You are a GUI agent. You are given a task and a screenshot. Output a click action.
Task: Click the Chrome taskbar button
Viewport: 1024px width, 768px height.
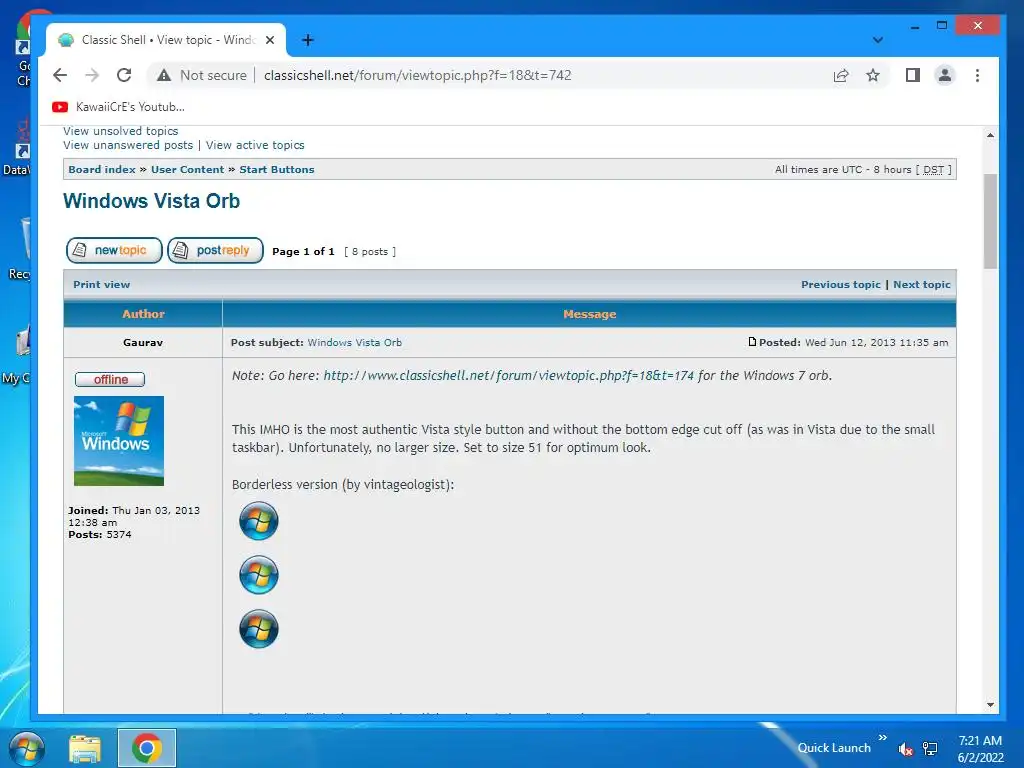[x=147, y=748]
